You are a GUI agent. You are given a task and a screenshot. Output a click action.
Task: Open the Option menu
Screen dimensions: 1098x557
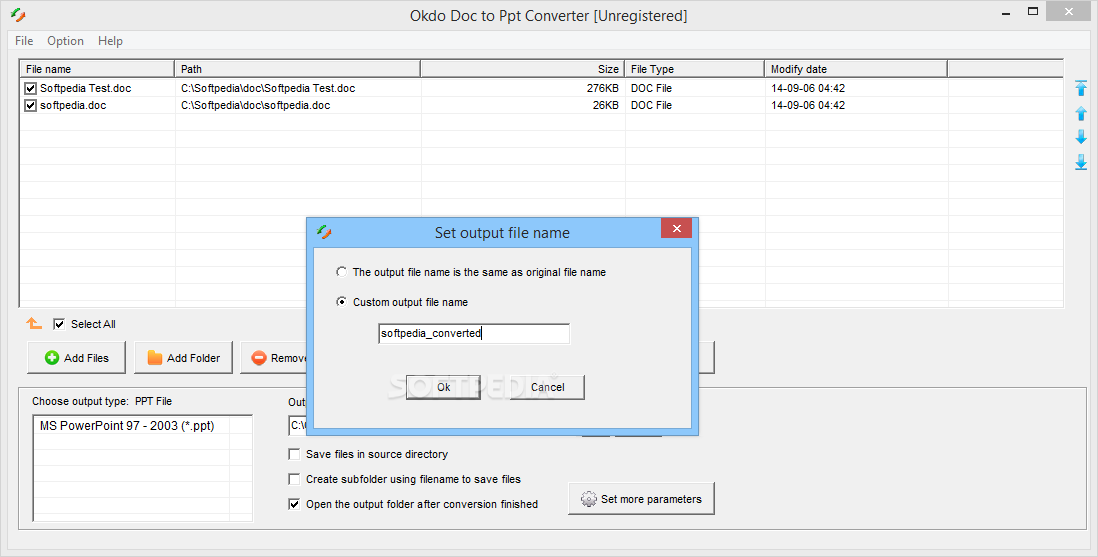point(65,41)
